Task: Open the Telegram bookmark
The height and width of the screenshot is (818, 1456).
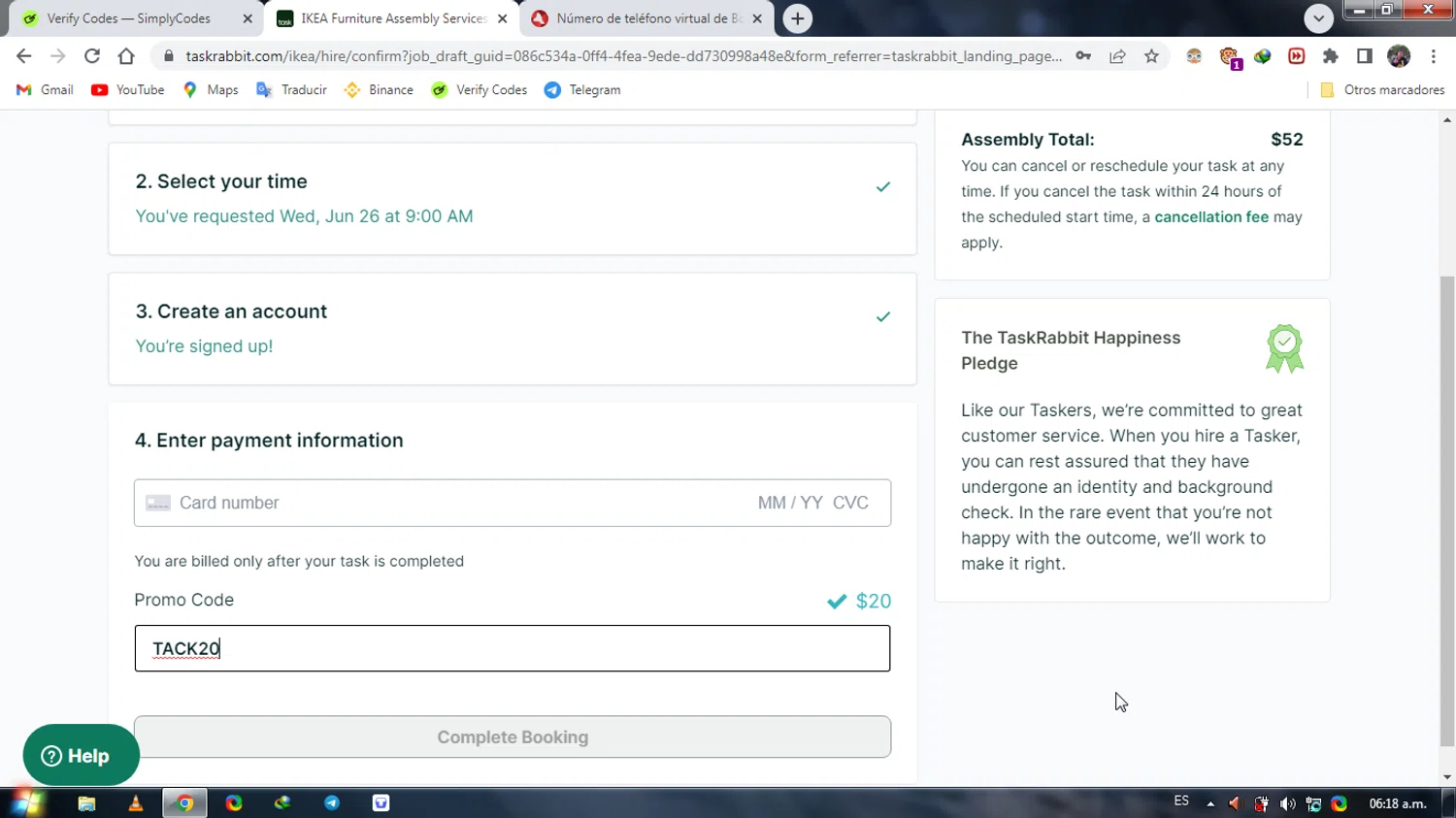Action: tap(582, 89)
